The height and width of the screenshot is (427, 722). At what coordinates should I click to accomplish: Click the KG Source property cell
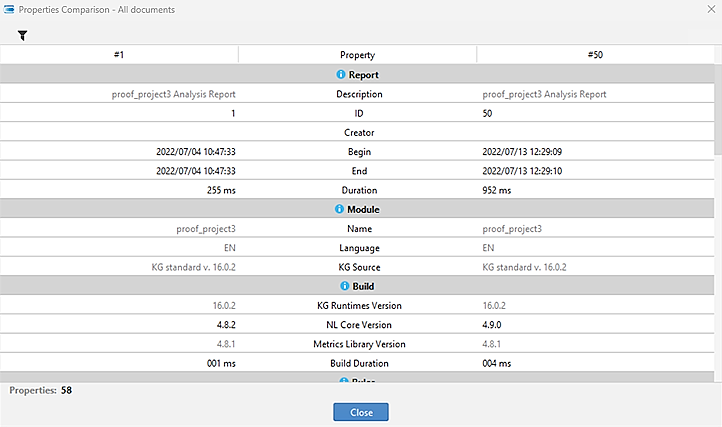pos(357,267)
